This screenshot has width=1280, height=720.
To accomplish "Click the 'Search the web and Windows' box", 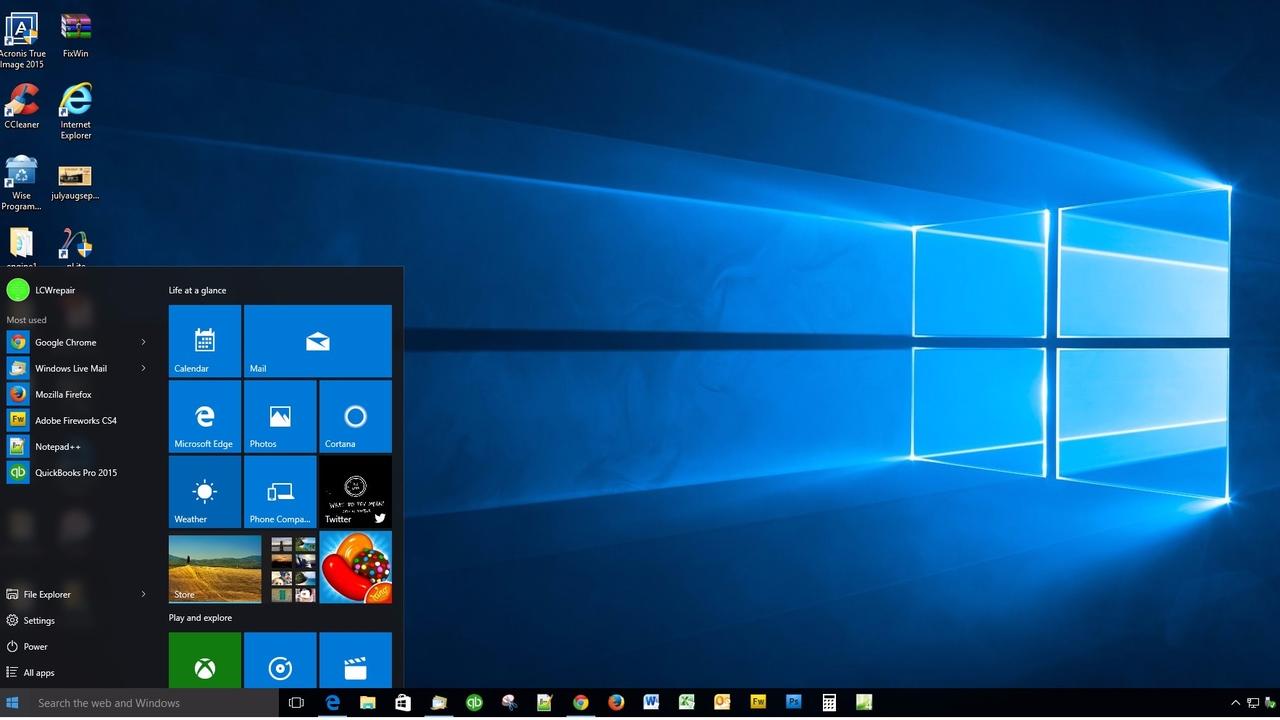I will coord(153,703).
